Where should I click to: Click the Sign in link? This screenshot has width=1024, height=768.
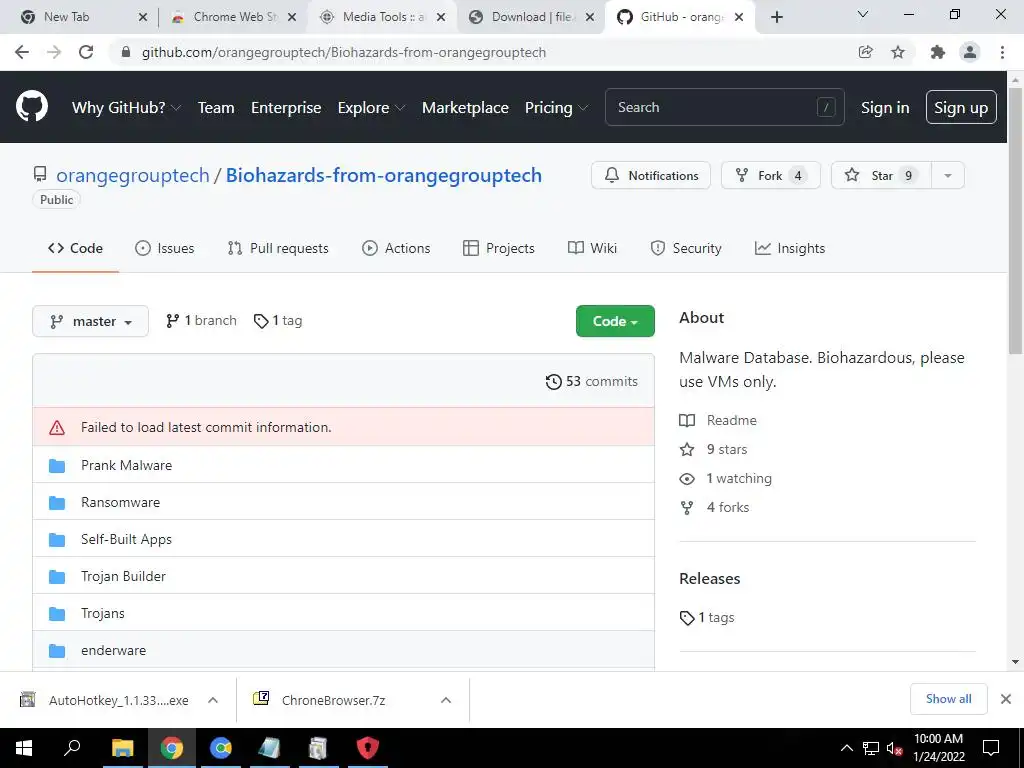pyautogui.click(x=885, y=108)
